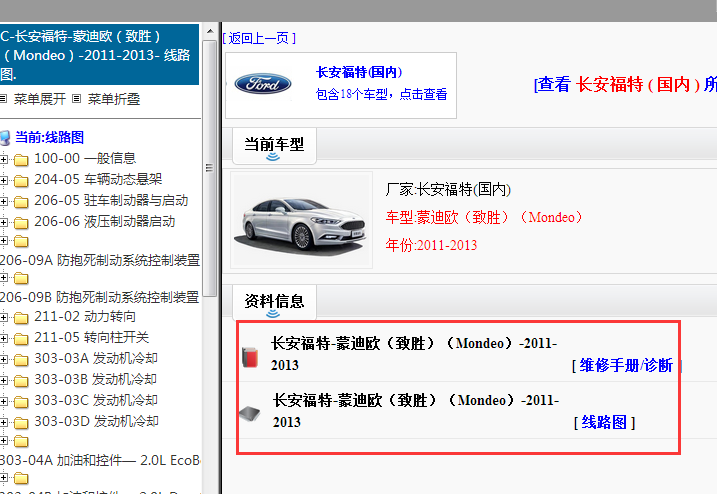Expand the 206-06 液压制动器启动 node
The image size is (717, 494).
pos(4,222)
